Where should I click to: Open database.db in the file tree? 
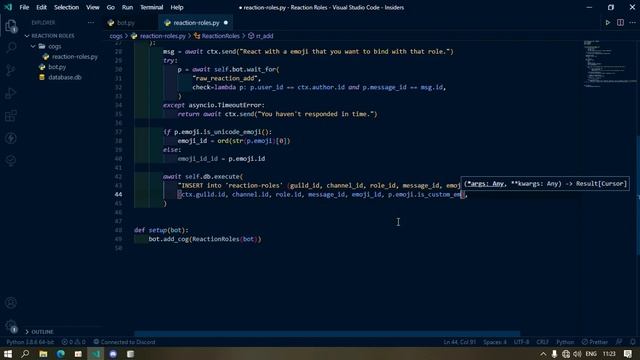point(64,77)
